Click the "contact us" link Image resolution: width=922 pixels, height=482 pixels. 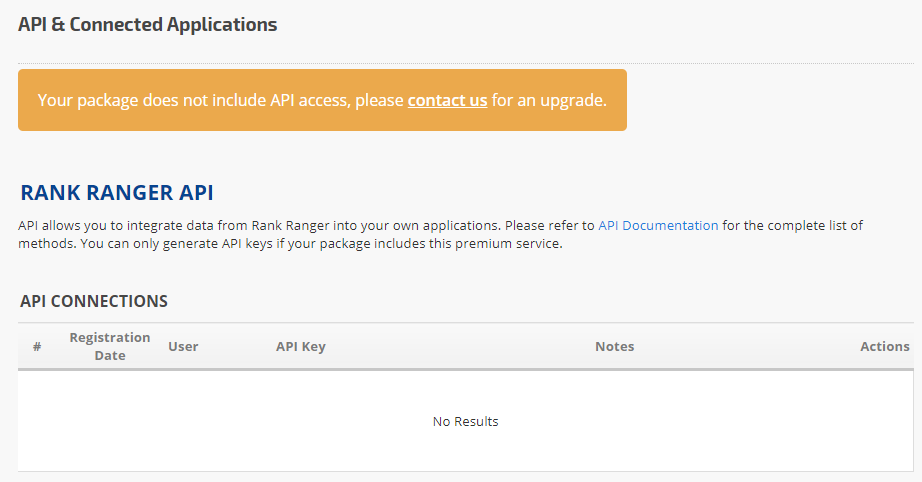tap(447, 100)
